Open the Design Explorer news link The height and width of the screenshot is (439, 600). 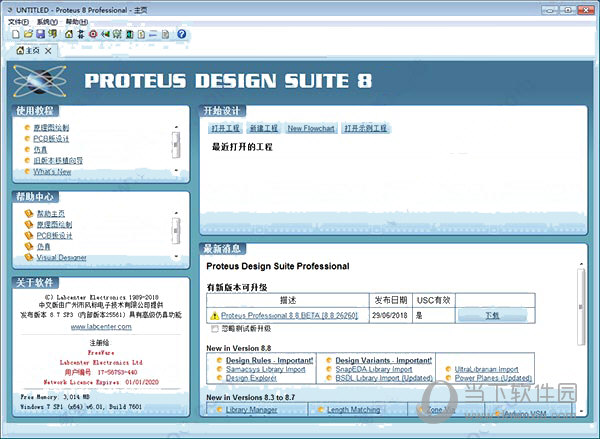[251, 378]
